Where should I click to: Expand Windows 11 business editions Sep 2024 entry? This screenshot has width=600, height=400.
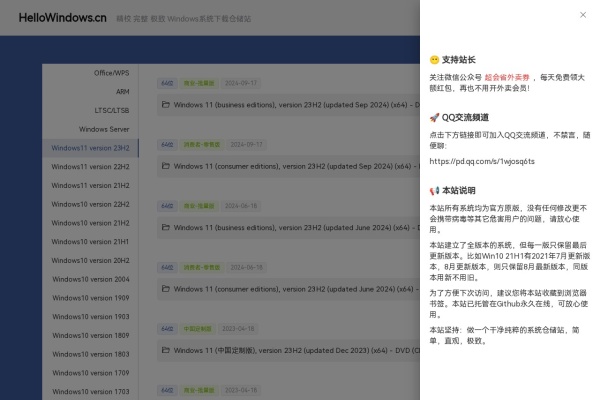coord(290,104)
